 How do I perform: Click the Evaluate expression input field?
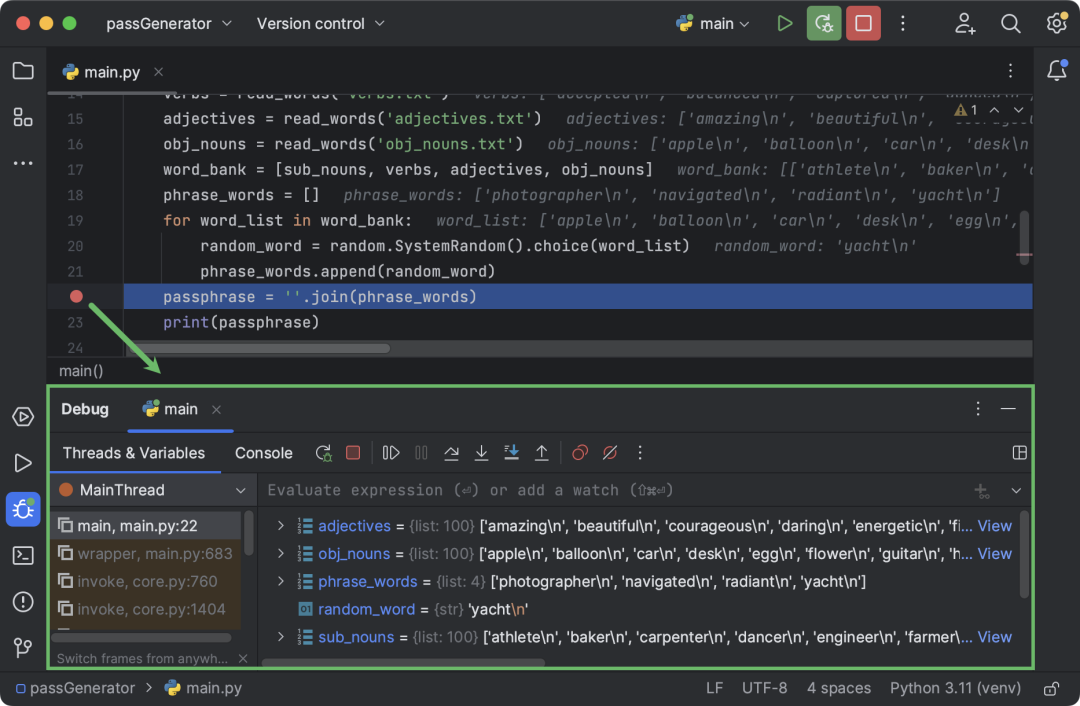point(613,490)
